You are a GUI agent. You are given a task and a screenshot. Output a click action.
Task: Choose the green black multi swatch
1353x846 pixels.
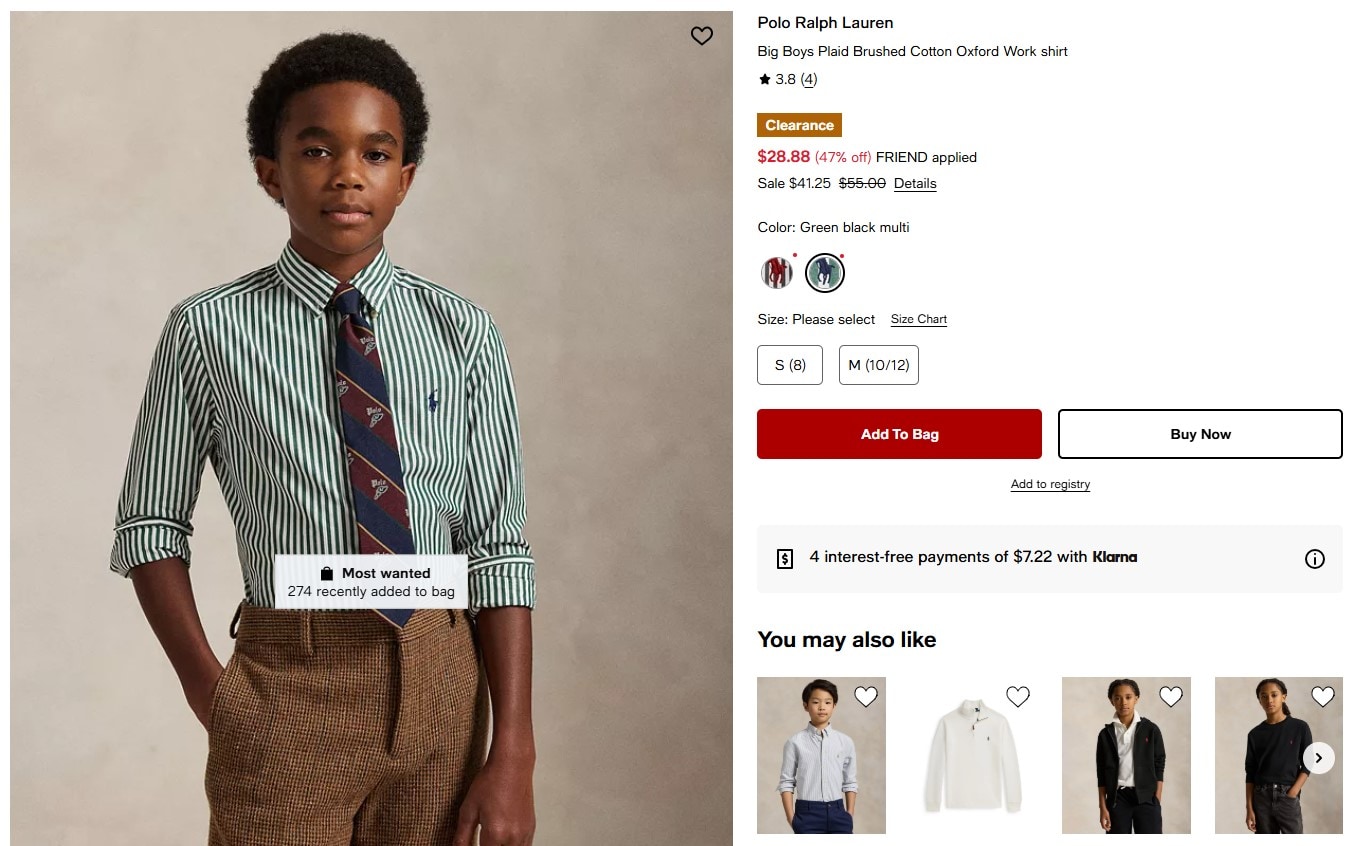click(825, 272)
